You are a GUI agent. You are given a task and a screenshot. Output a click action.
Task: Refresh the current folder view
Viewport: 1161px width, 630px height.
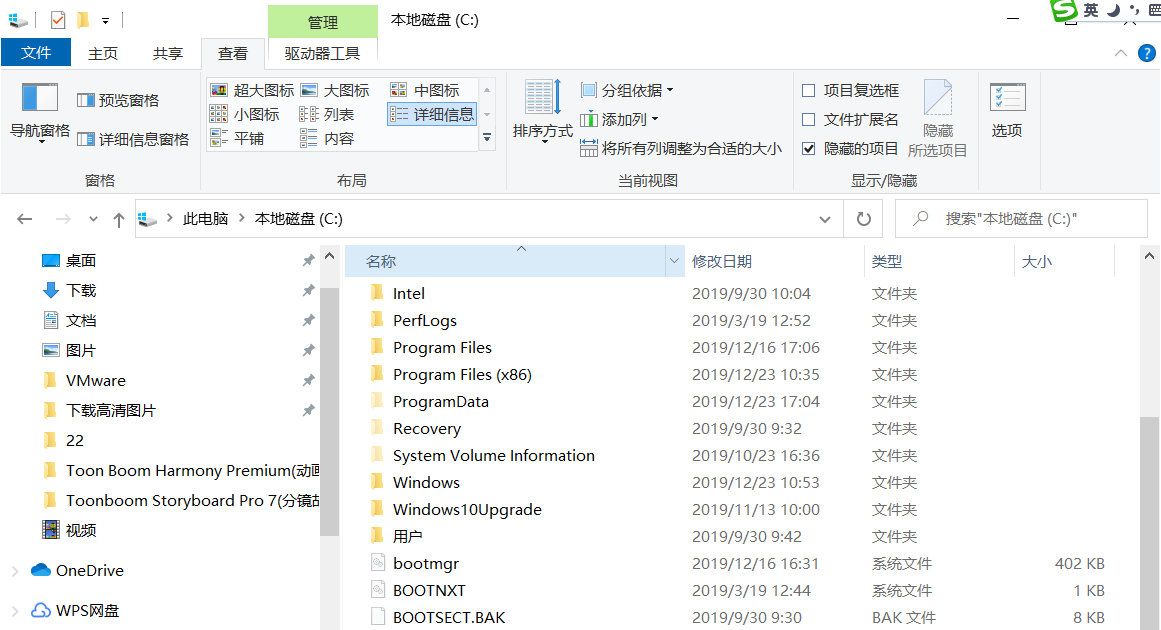point(863,218)
